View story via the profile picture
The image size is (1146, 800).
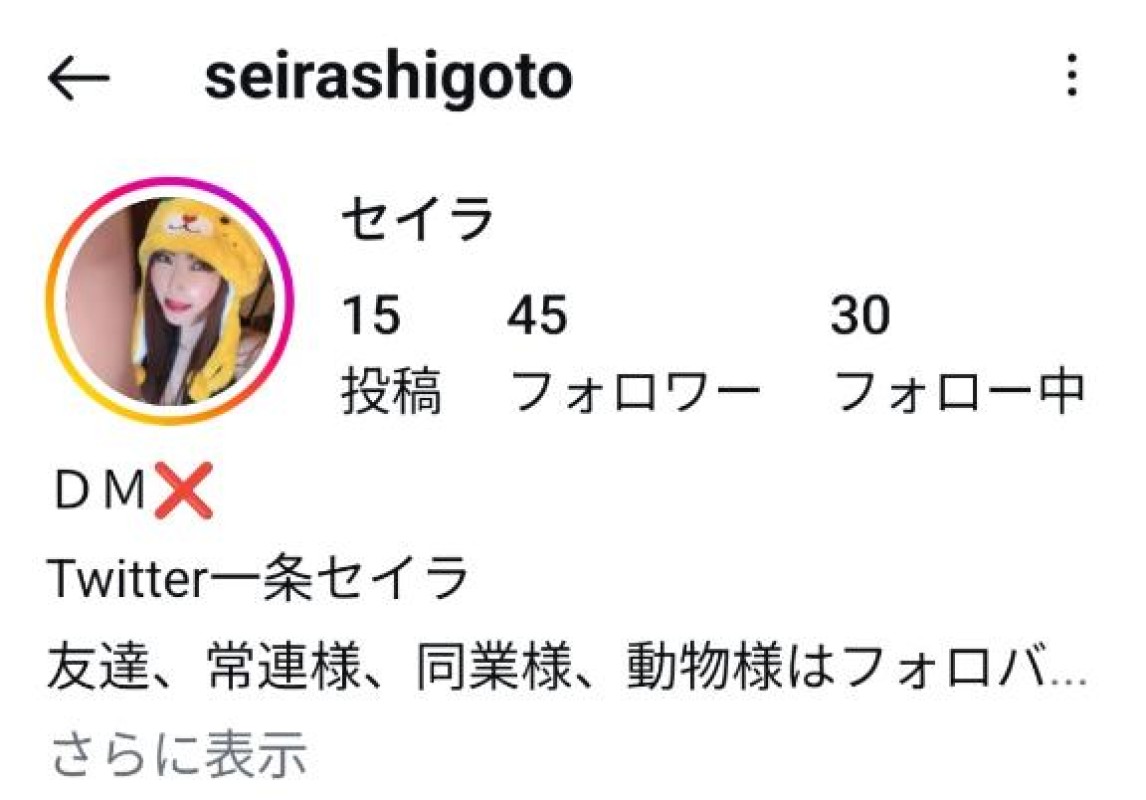coord(170,301)
